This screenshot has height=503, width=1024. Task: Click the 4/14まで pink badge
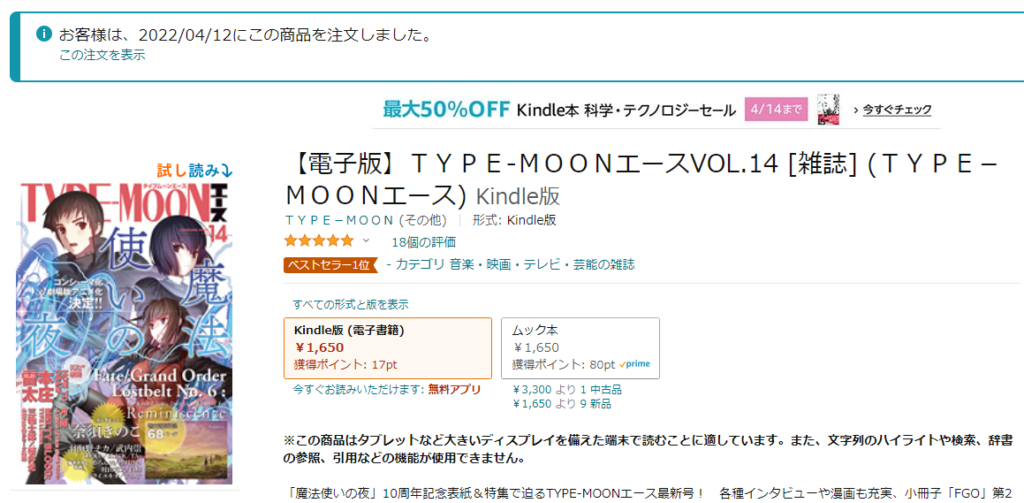click(776, 109)
